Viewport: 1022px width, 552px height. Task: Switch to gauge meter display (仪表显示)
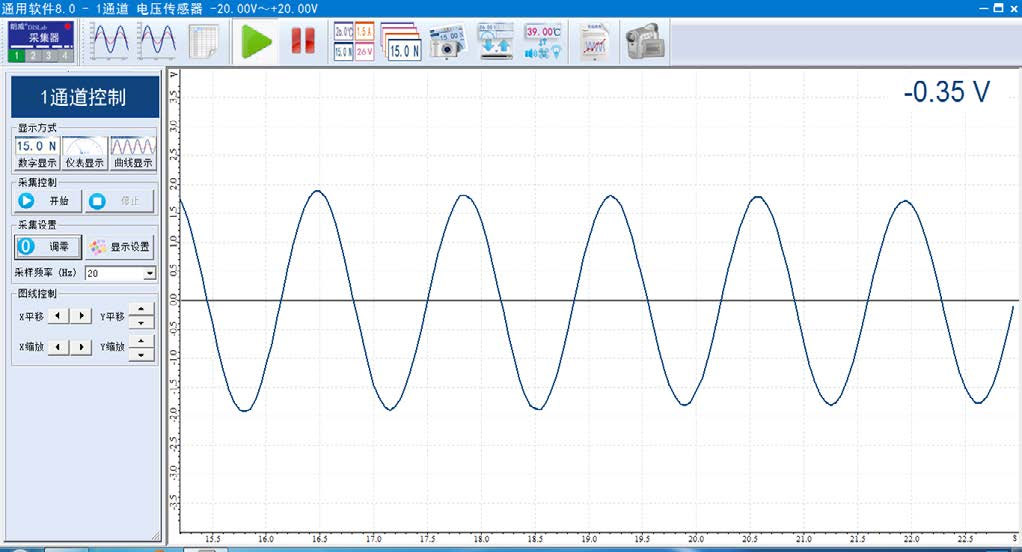(x=85, y=153)
